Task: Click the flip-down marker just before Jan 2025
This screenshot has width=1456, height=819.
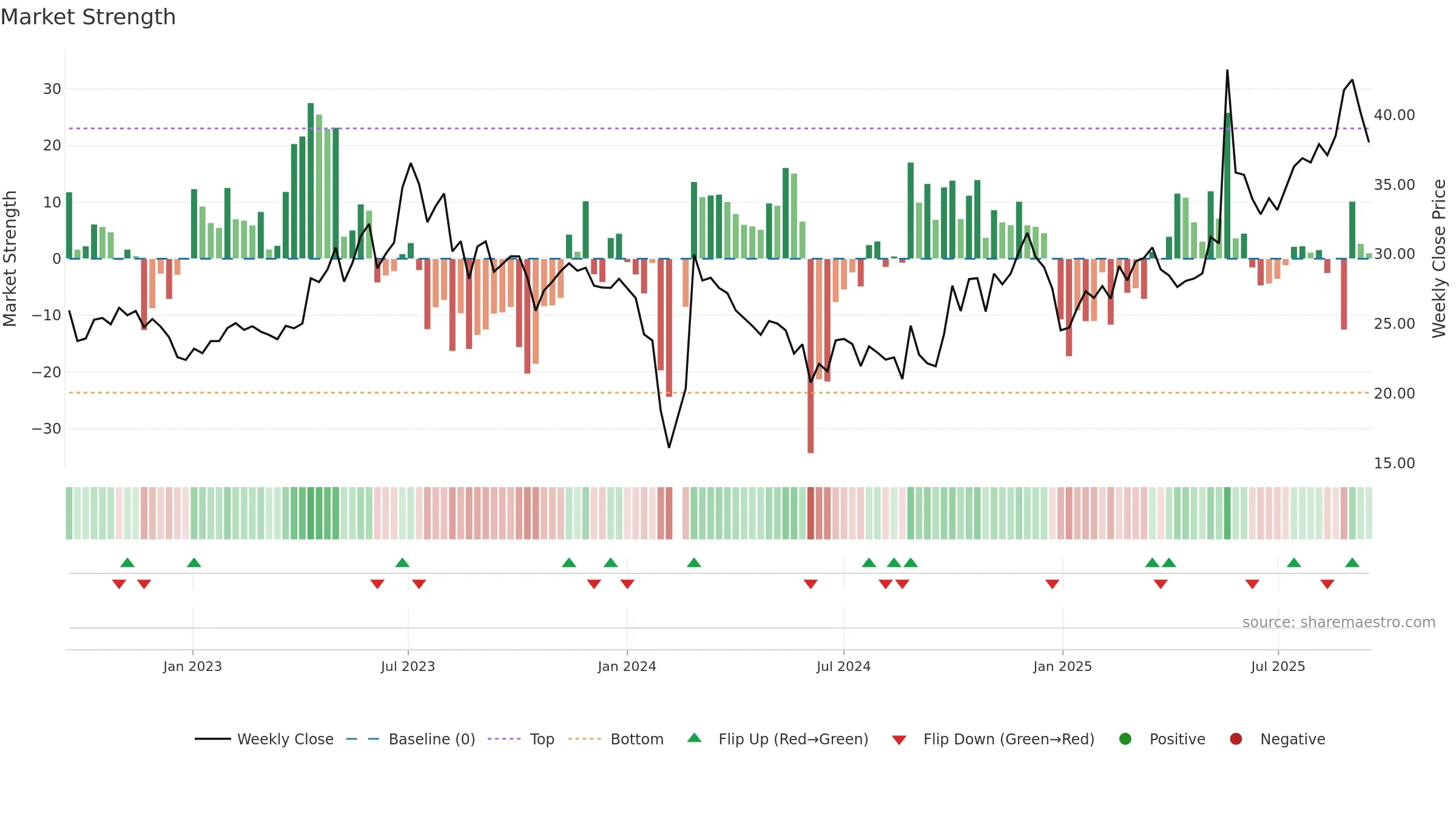Action: [x=1053, y=584]
